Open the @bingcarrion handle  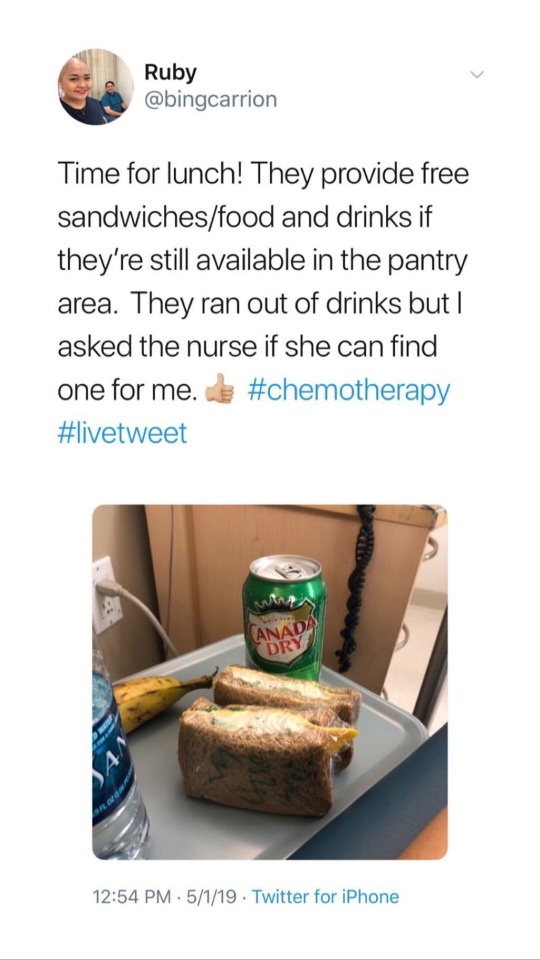coord(211,100)
